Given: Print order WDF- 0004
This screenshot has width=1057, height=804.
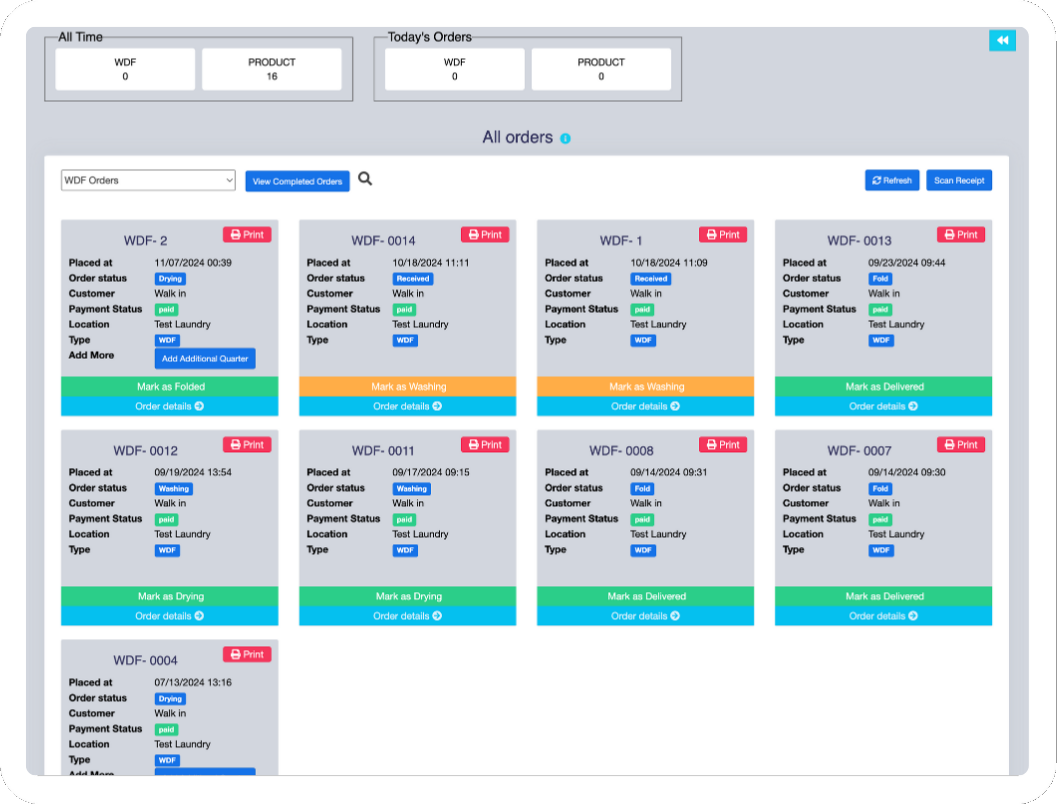Looking at the screenshot, I should (247, 654).
